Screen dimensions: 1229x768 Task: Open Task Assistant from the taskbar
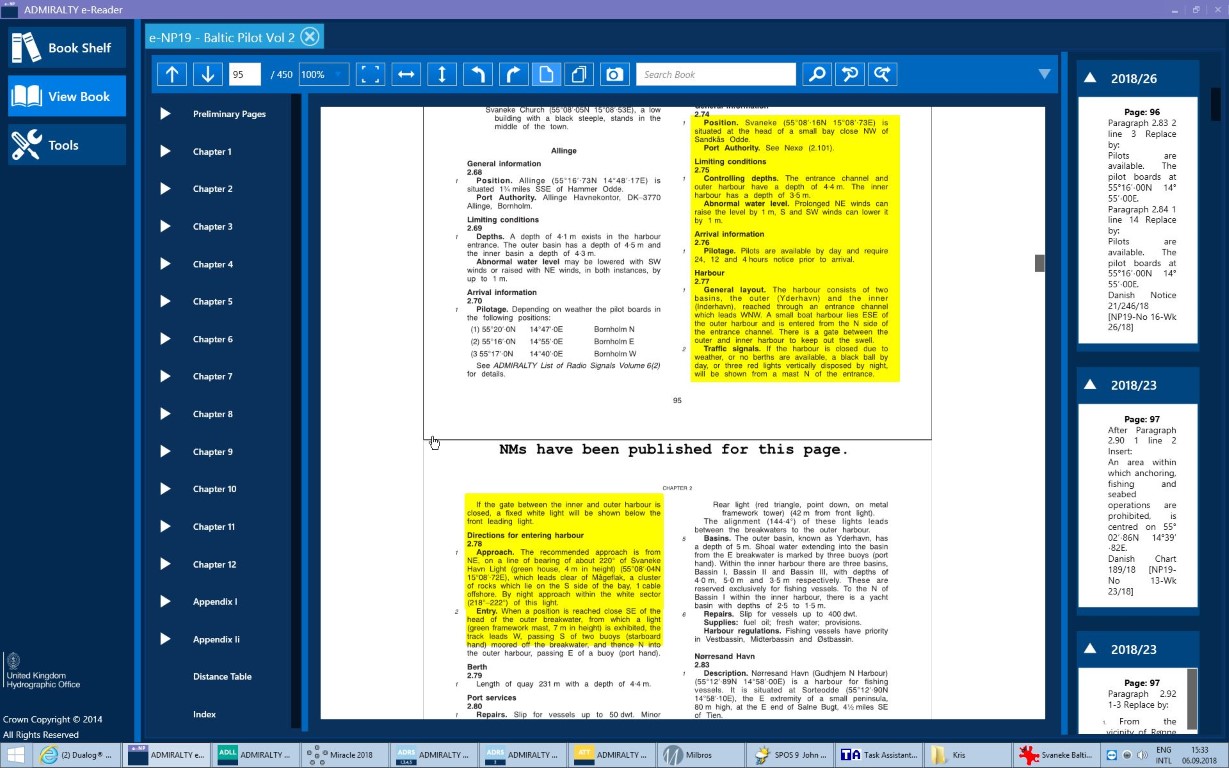(879, 755)
